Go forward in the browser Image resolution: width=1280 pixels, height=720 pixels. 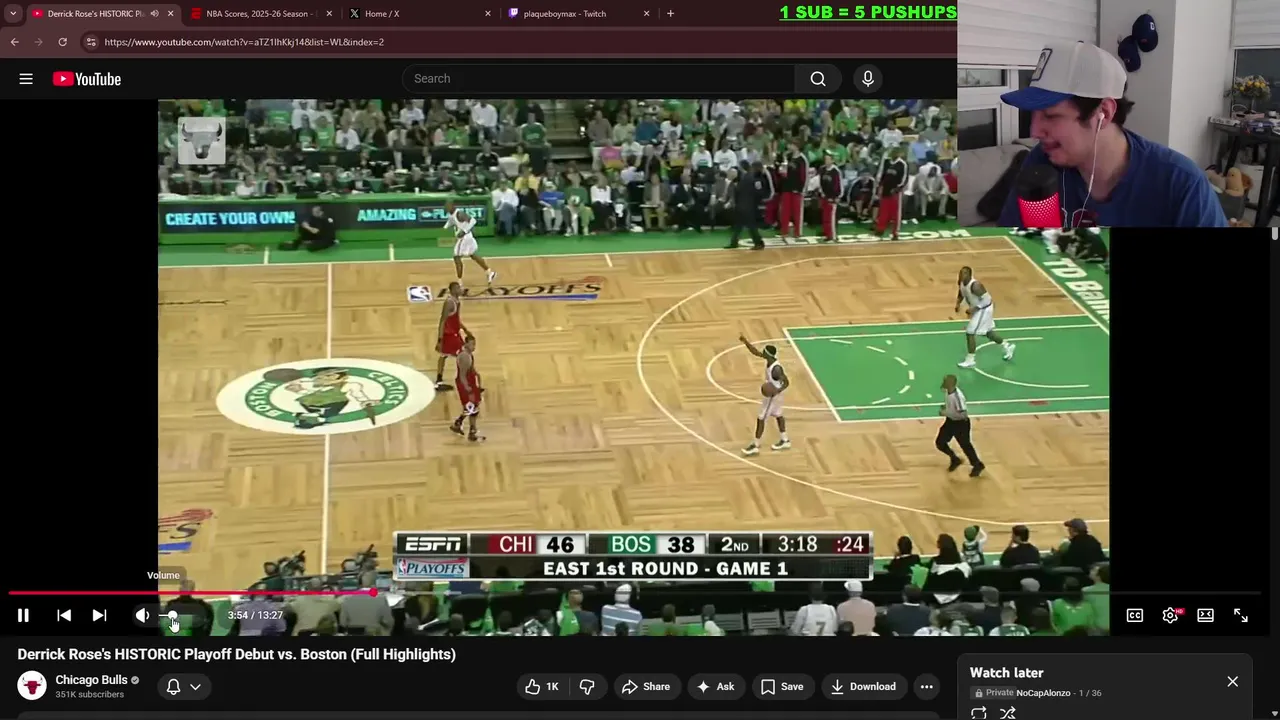(x=38, y=42)
